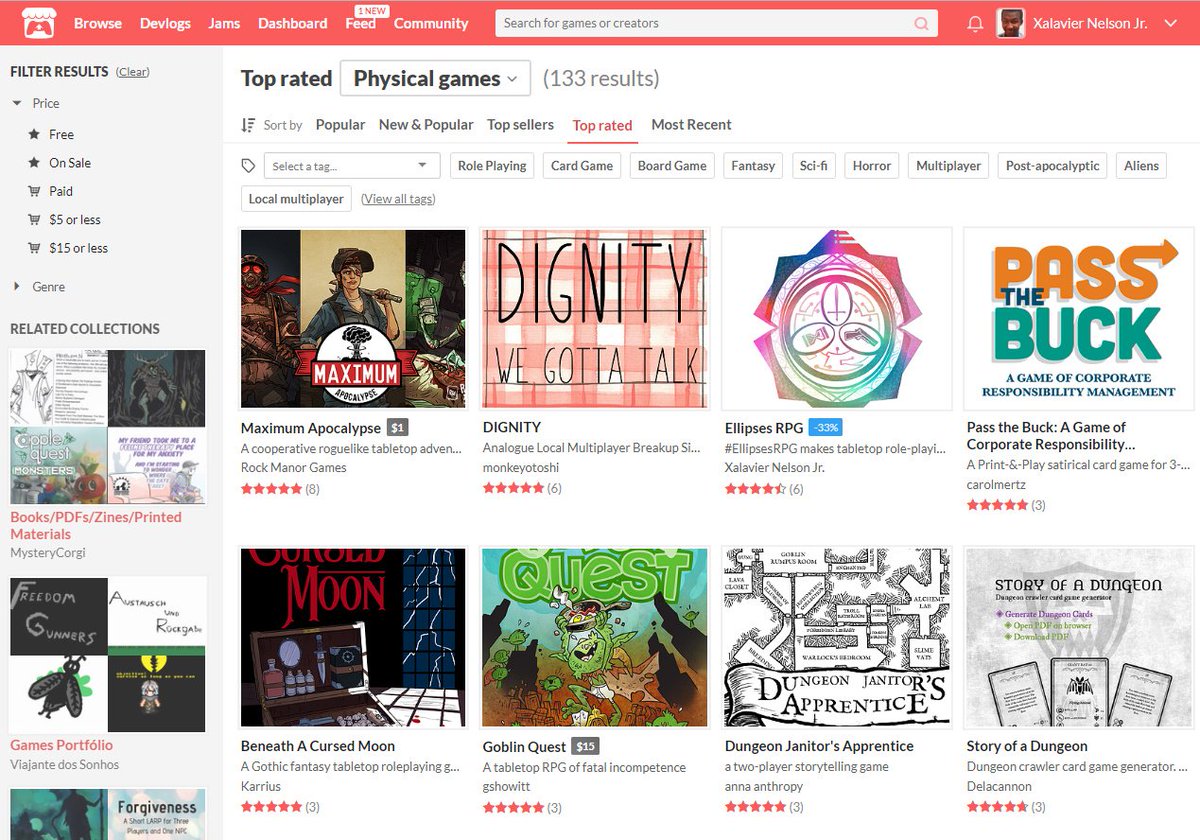Click star rating of Pass the Buck
The image size is (1200, 840).
[997, 505]
